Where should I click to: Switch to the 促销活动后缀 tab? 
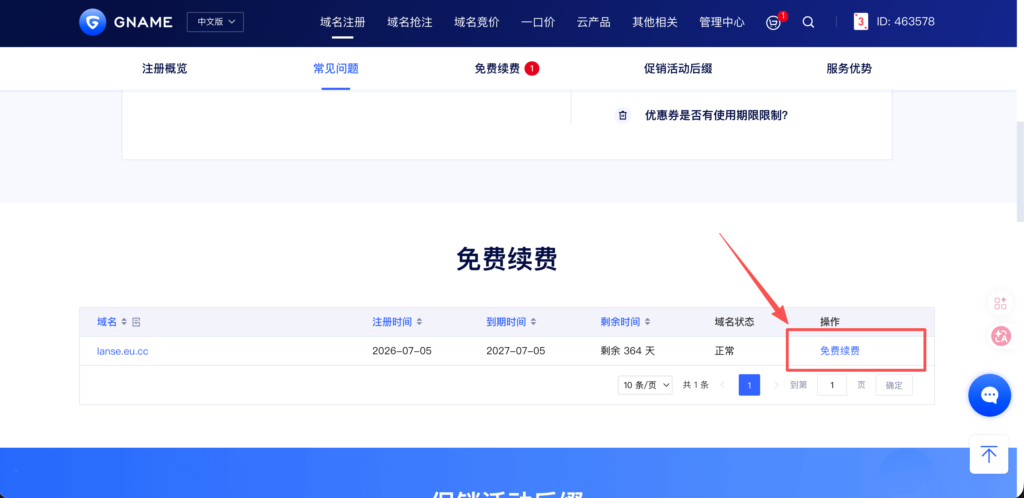click(x=678, y=69)
